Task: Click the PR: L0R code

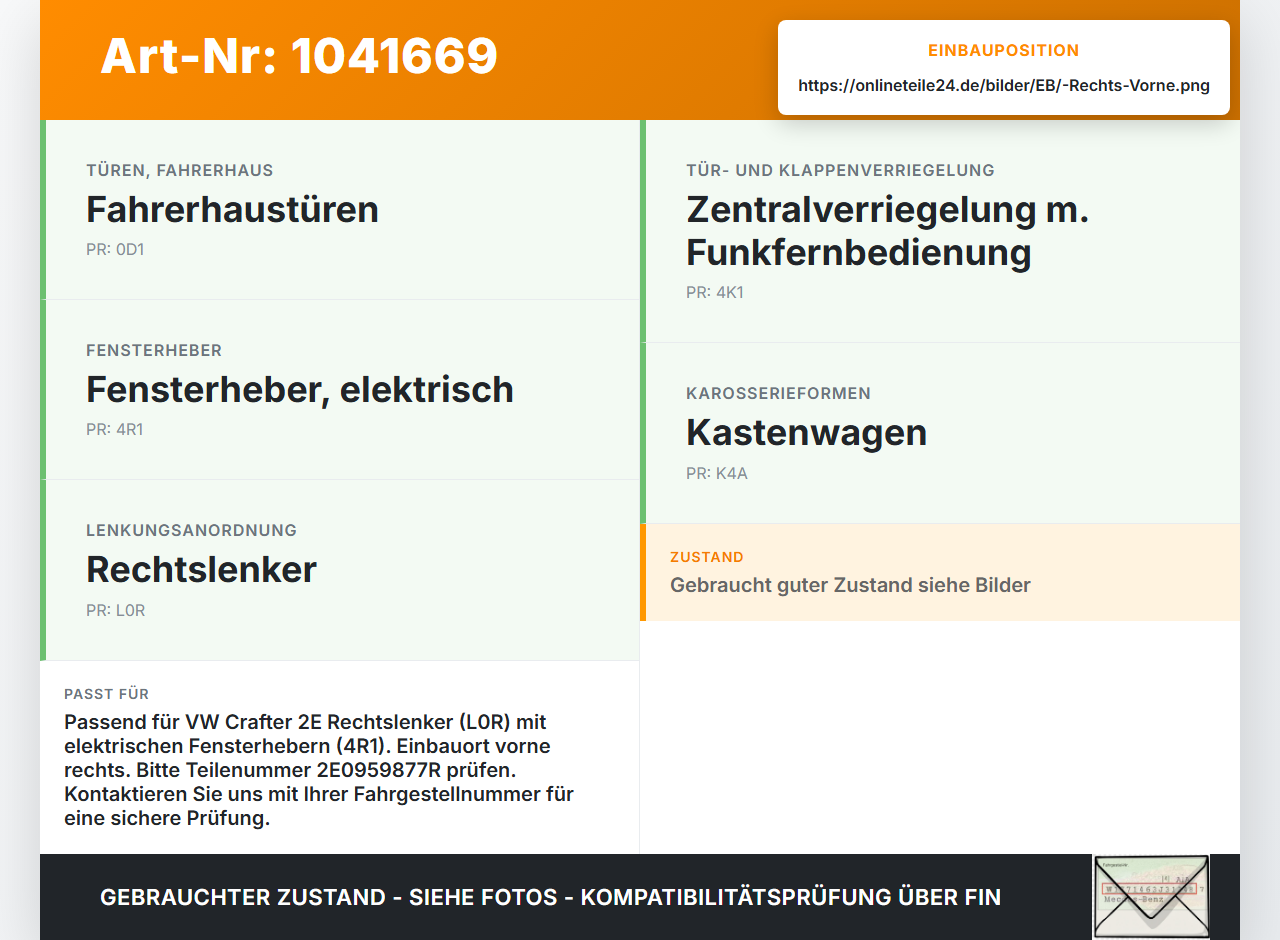Action: pyautogui.click(x=116, y=610)
